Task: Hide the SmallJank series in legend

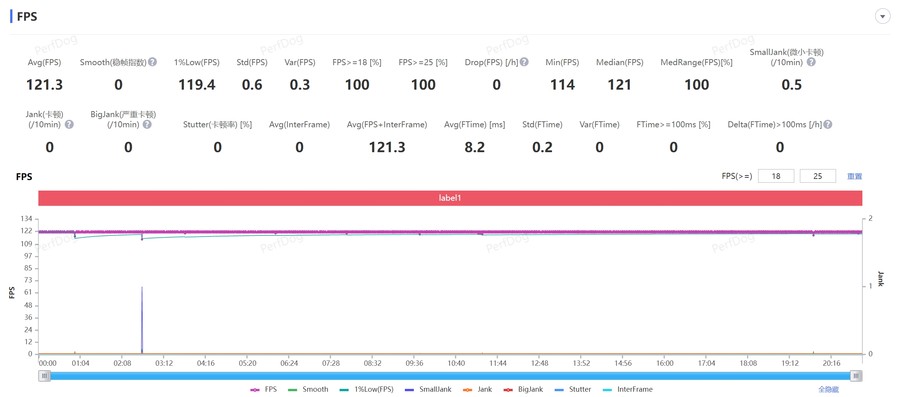Action: click(x=428, y=390)
